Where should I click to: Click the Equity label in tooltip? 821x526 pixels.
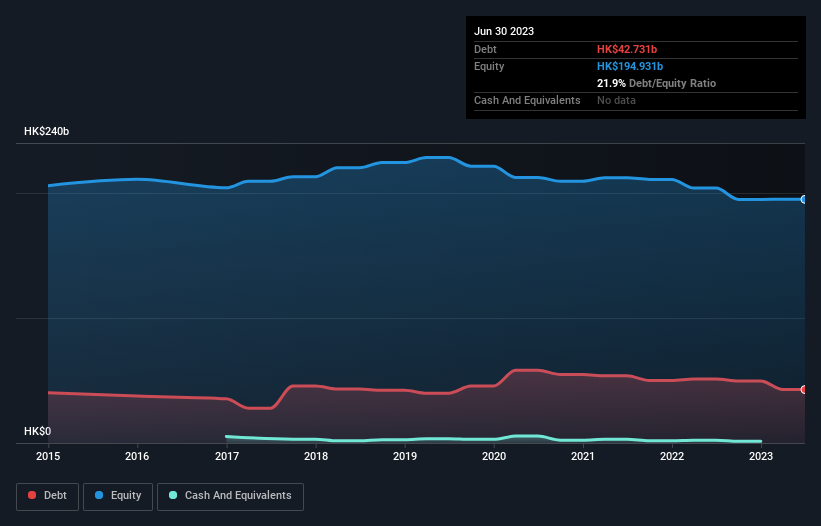pyautogui.click(x=489, y=66)
